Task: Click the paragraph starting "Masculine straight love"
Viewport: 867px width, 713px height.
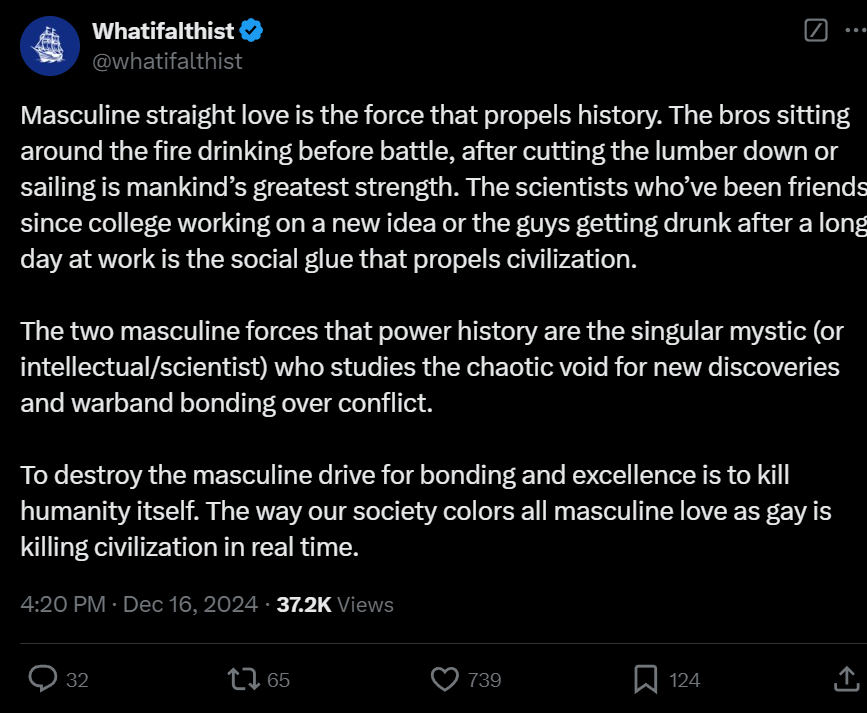Action: pyautogui.click(x=443, y=187)
